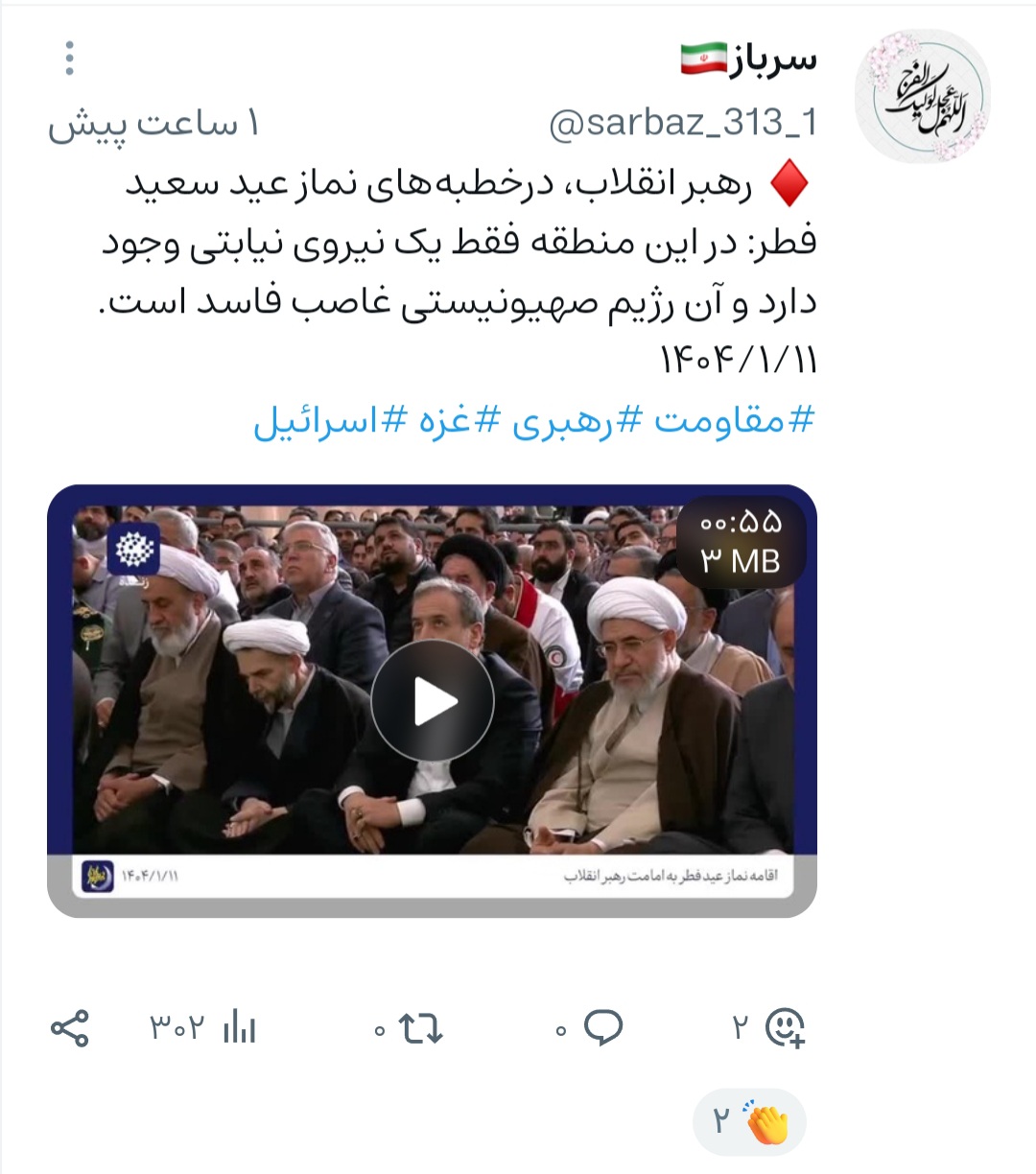View post statistics bar chart icon

point(239,1028)
